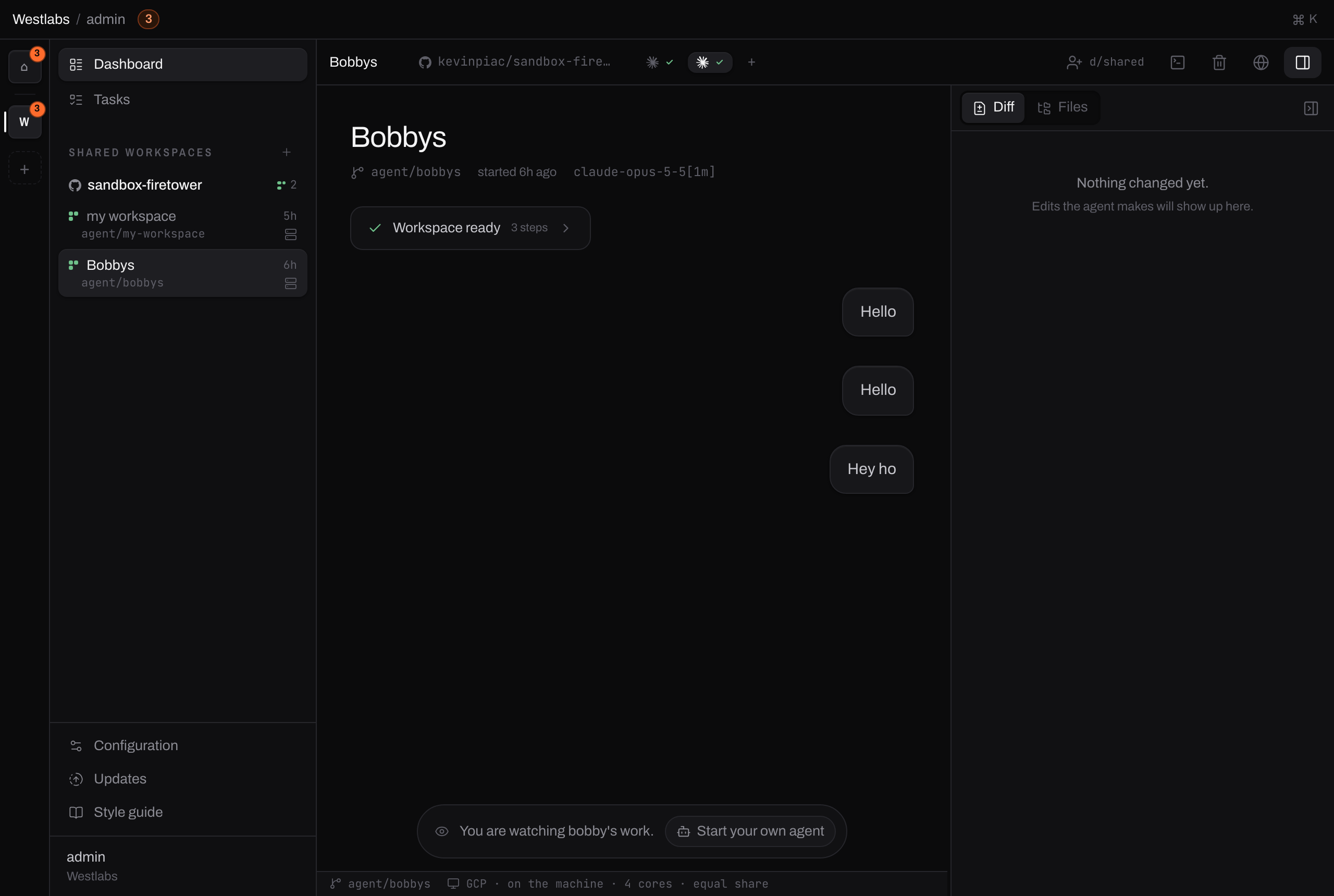Viewport: 1334px width, 896px height.
Task: Click the agent/bobbys branch in status bar
Action: point(380,883)
